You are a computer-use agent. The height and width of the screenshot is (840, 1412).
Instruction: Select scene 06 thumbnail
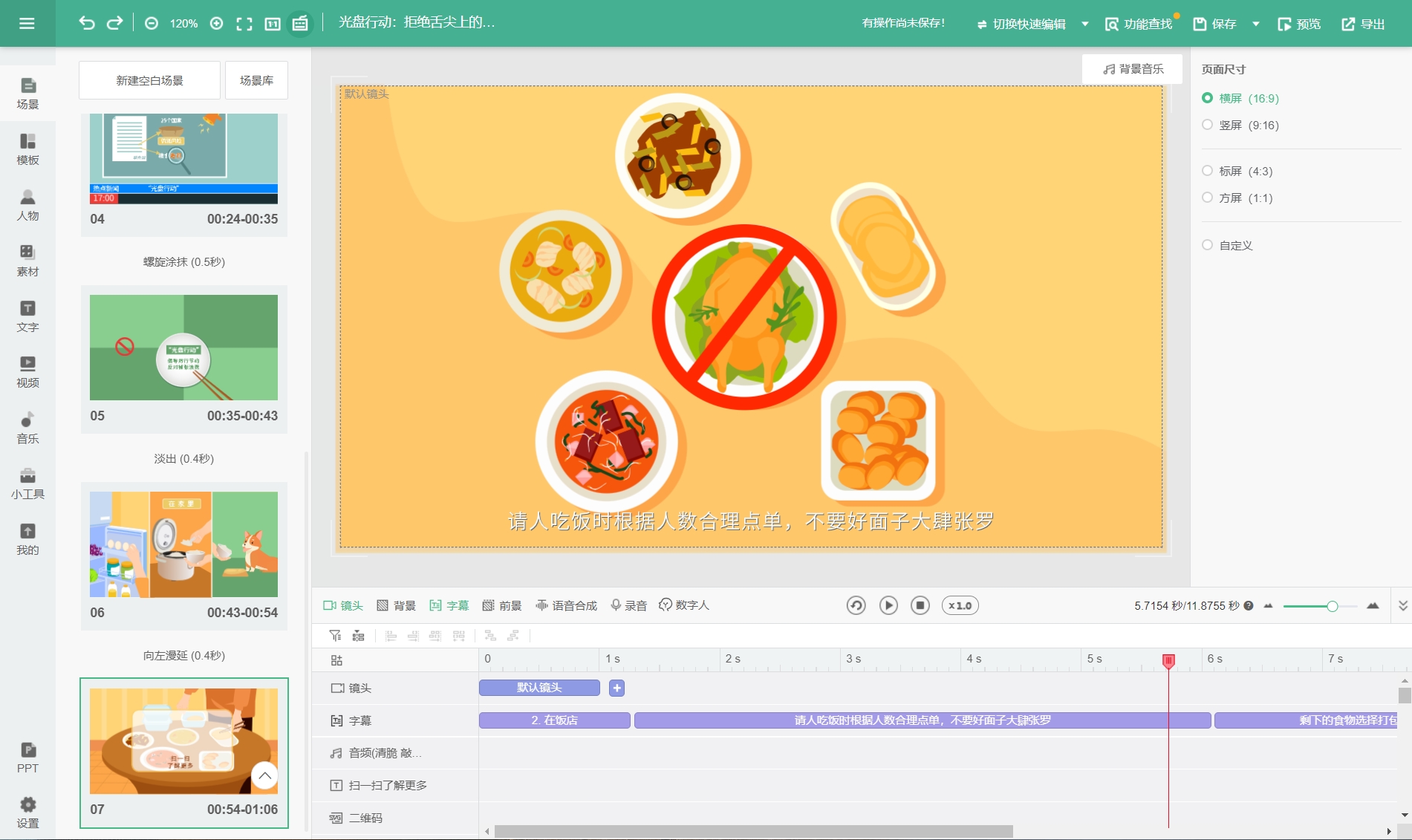pos(183,544)
